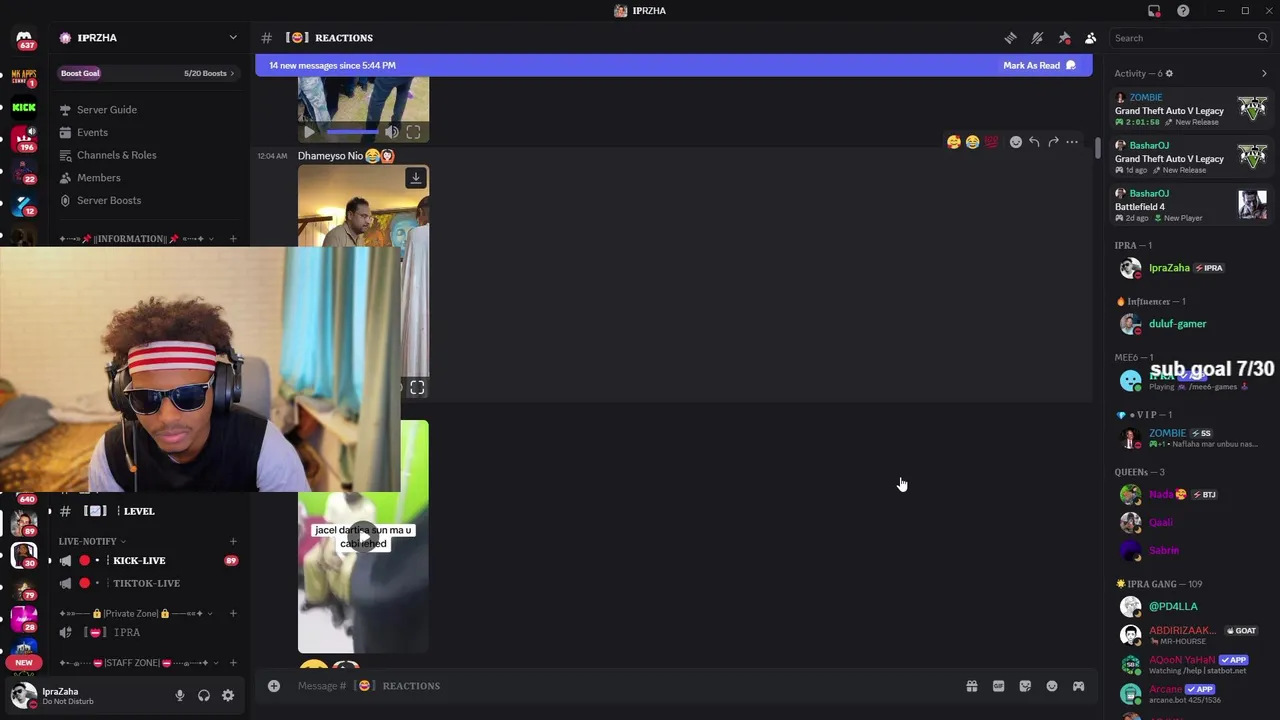Open the sticker picker icon
The width and height of the screenshot is (1280, 720).
click(1025, 686)
